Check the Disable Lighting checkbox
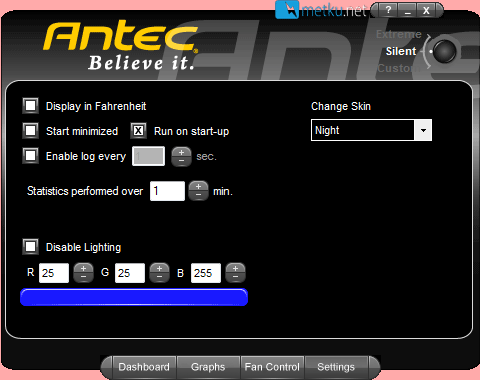Viewport: 480px width, 380px height. (x=31, y=247)
